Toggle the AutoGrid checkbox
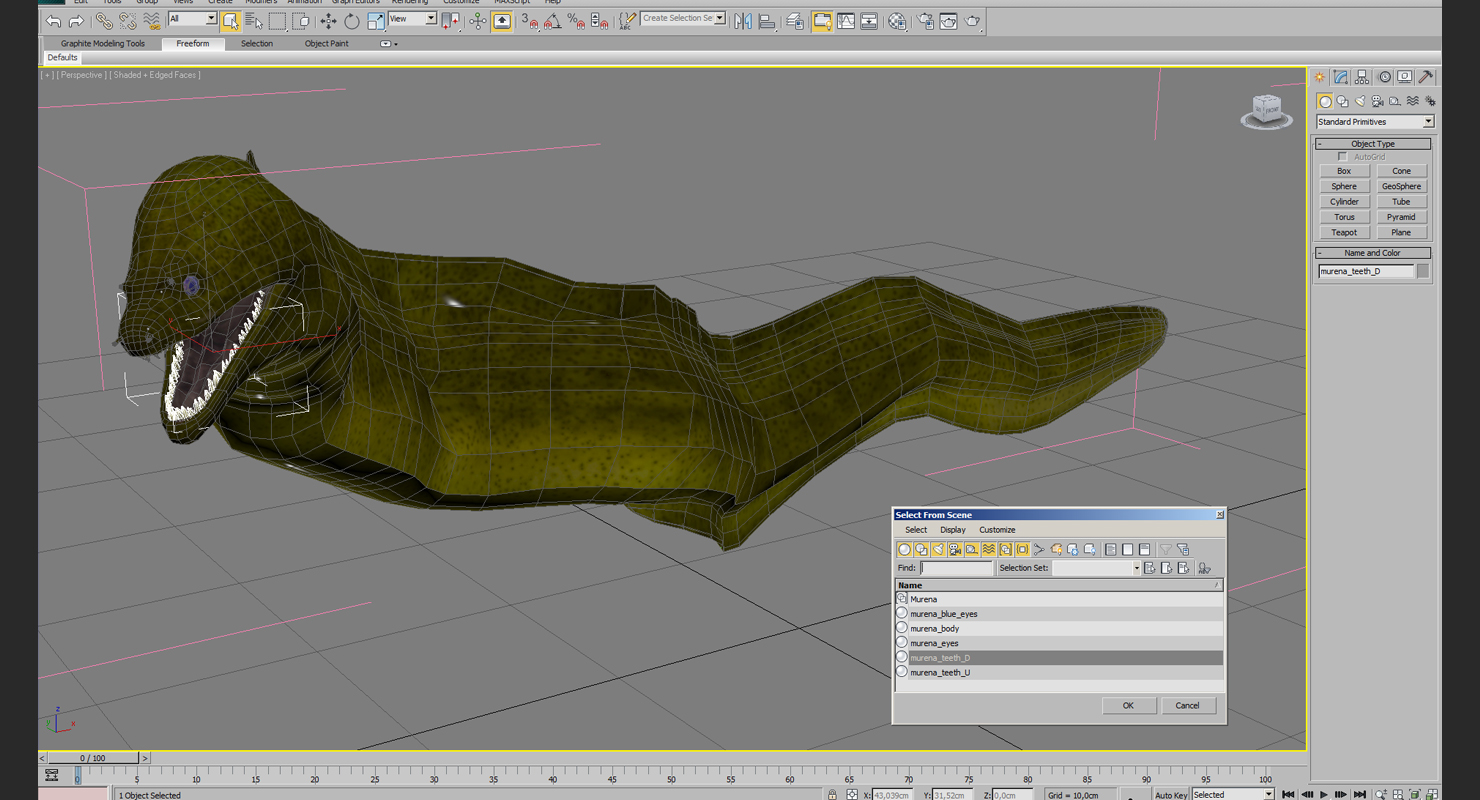1480x800 pixels. (x=1342, y=157)
